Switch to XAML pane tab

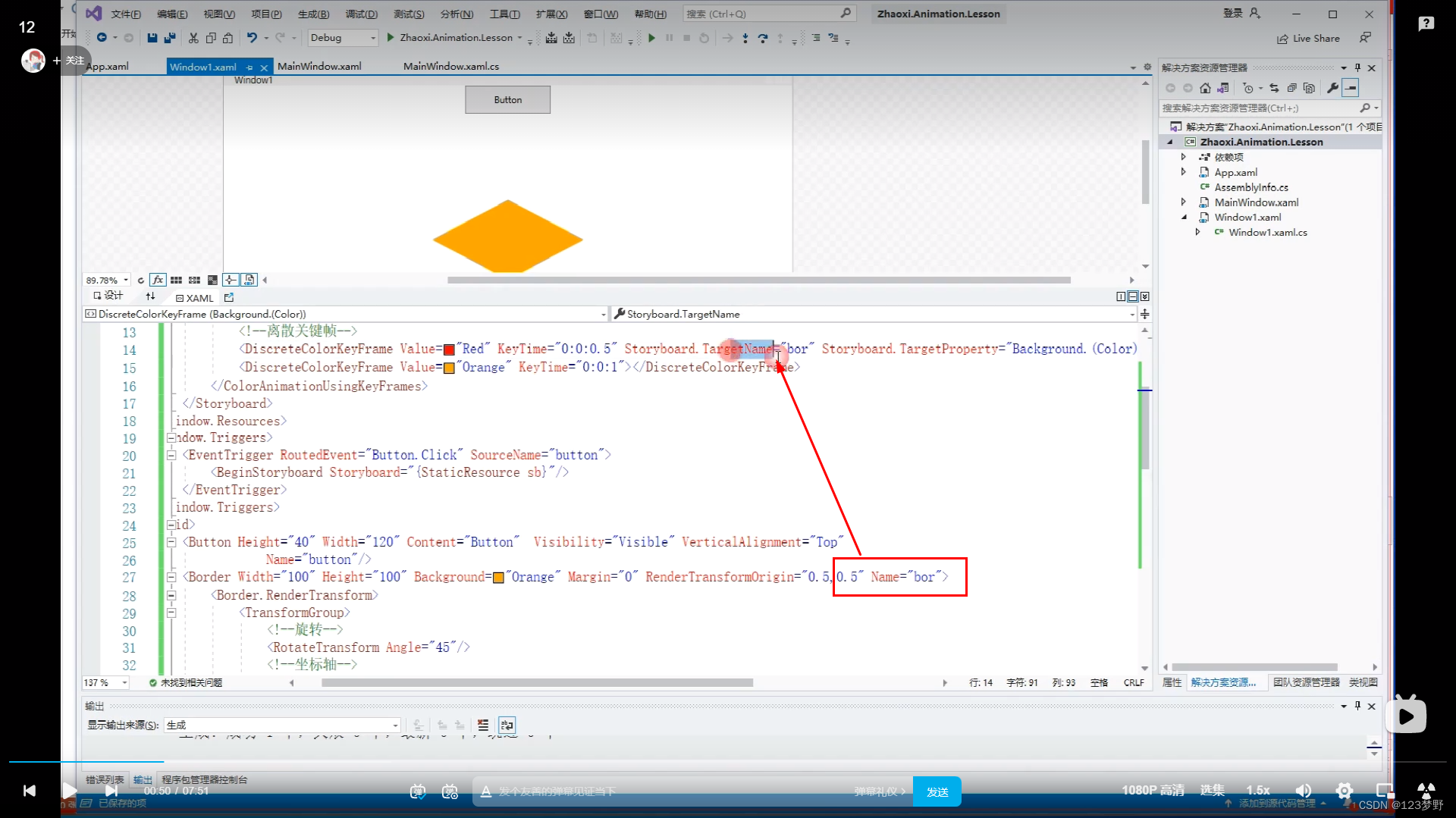pyautogui.click(x=195, y=298)
